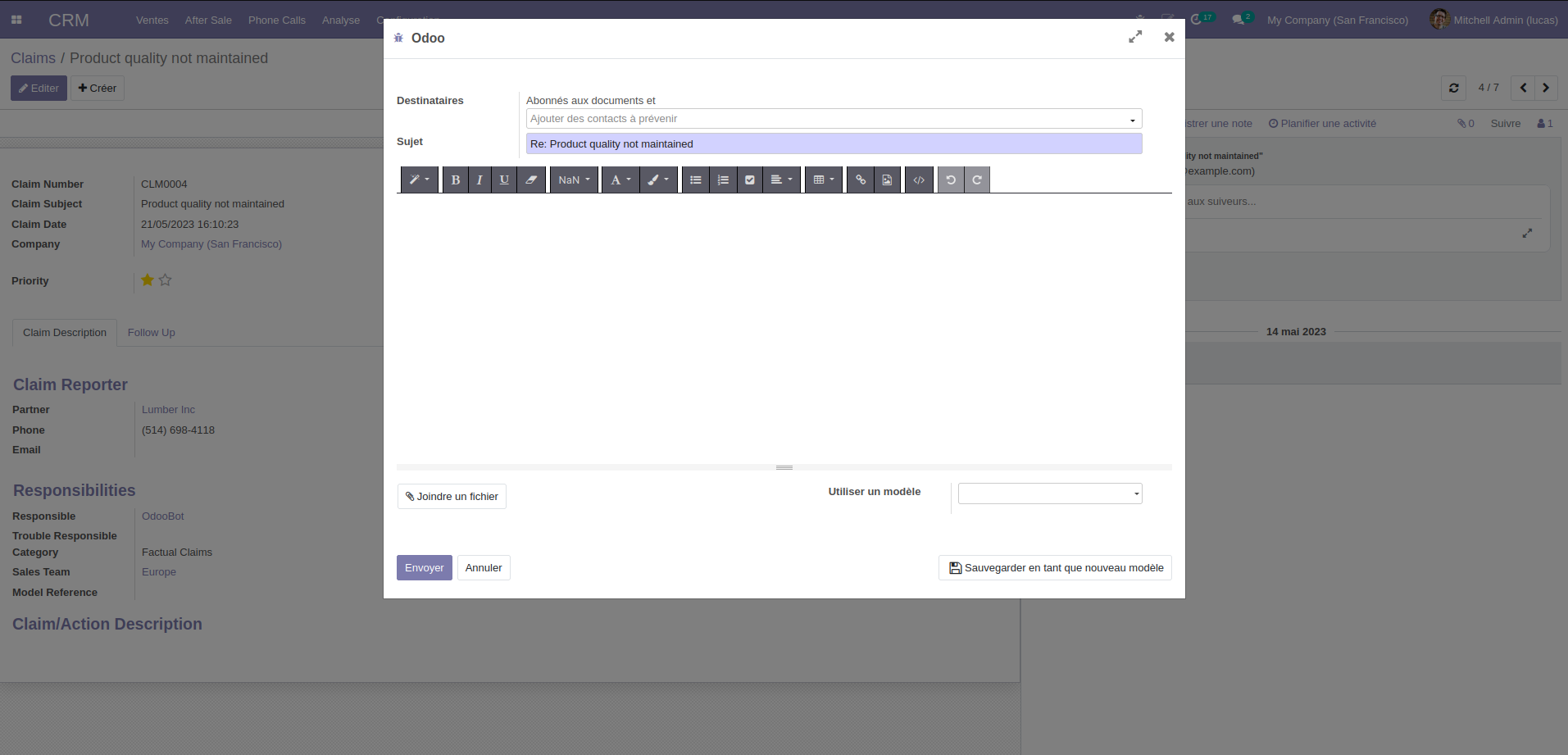Click the Annuler button
The height and width of the screenshot is (755, 1568).
[x=484, y=567]
